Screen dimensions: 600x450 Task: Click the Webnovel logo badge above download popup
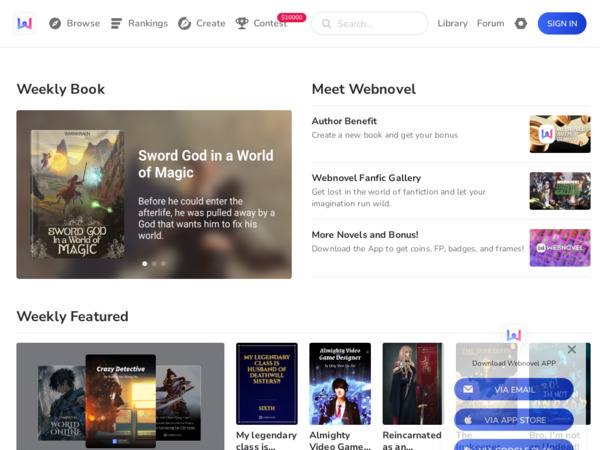point(514,335)
